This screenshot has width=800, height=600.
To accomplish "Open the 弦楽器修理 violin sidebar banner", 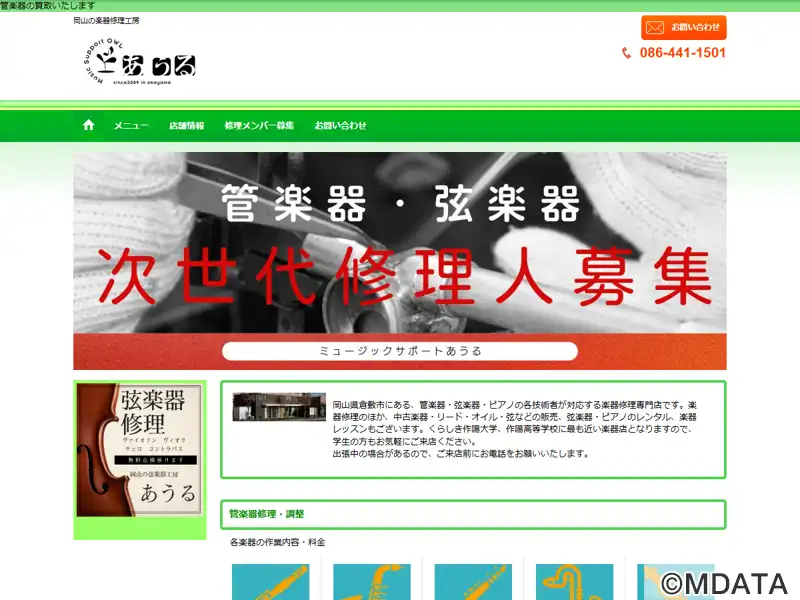I will pyautogui.click(x=140, y=450).
